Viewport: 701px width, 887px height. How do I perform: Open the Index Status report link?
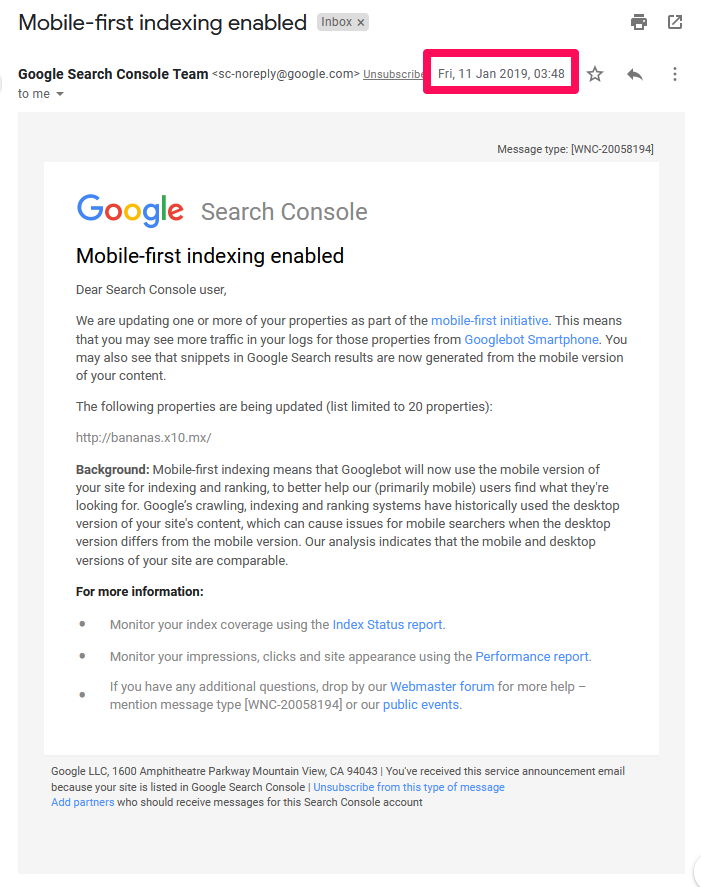pyautogui.click(x=386, y=624)
